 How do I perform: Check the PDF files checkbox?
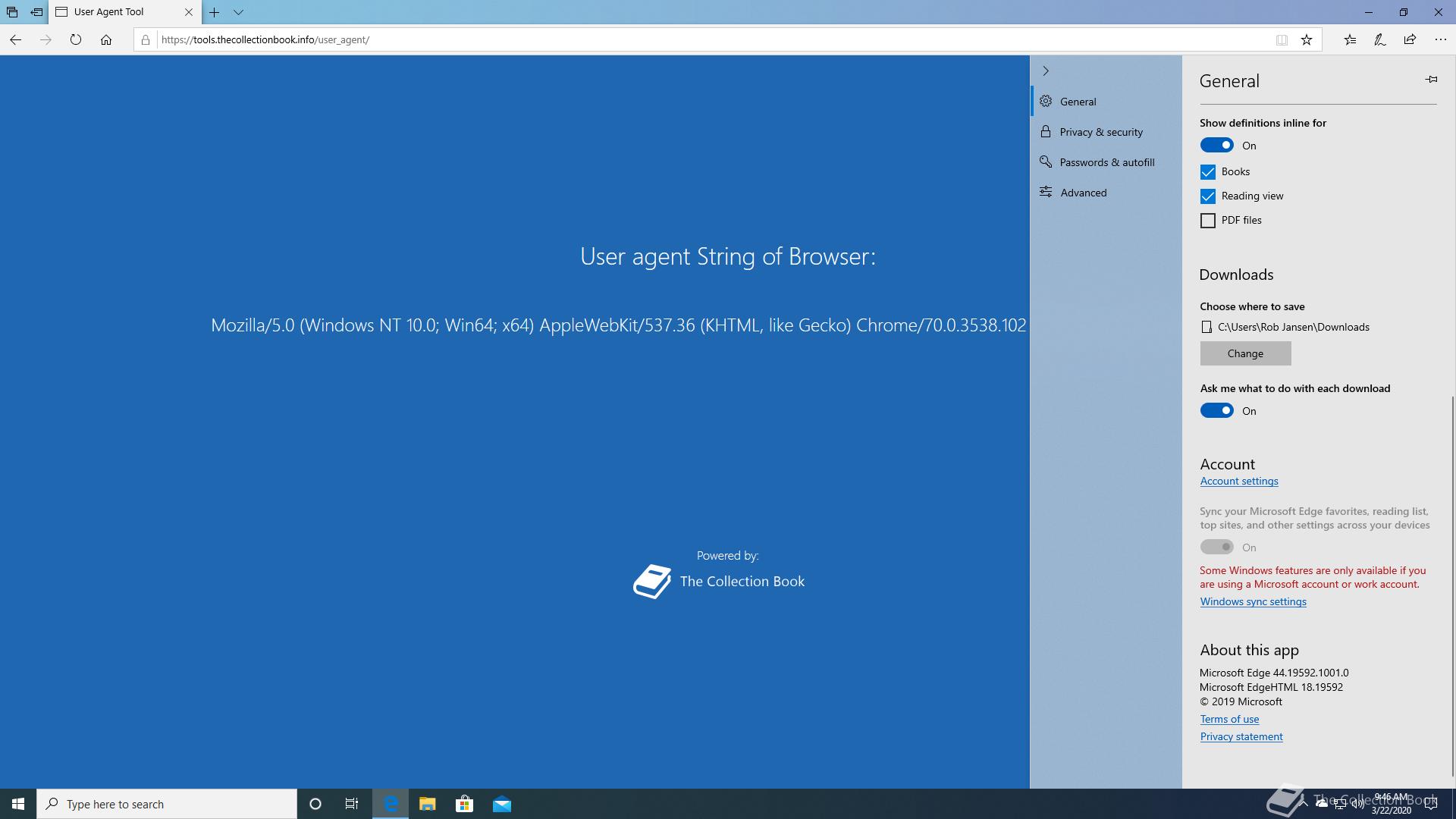point(1208,221)
